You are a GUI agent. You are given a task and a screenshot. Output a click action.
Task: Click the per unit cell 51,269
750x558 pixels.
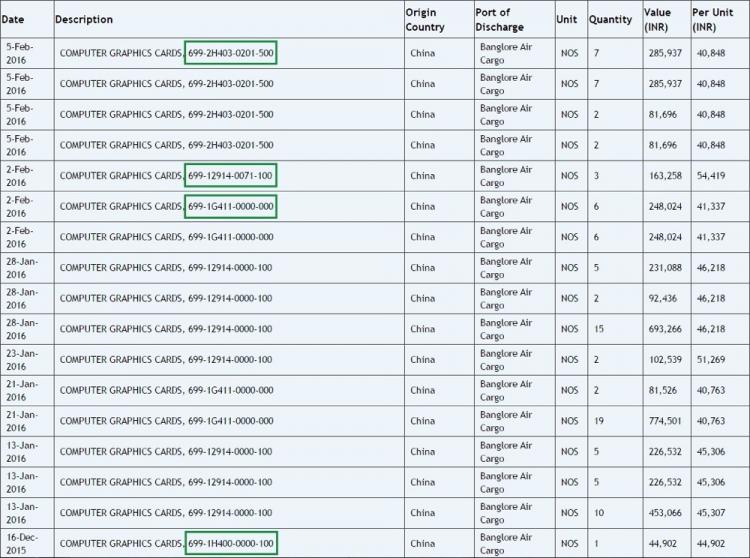[x=711, y=360]
